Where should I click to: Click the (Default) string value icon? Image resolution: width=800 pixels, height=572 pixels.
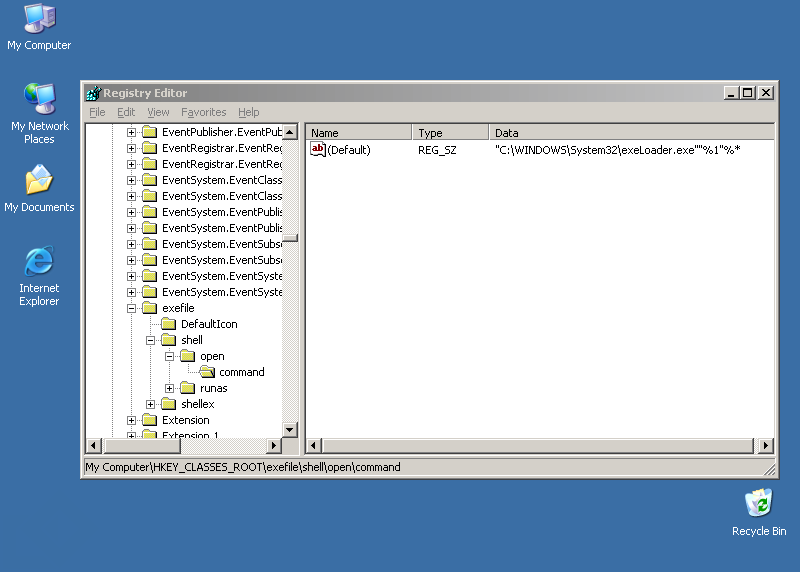(317, 150)
